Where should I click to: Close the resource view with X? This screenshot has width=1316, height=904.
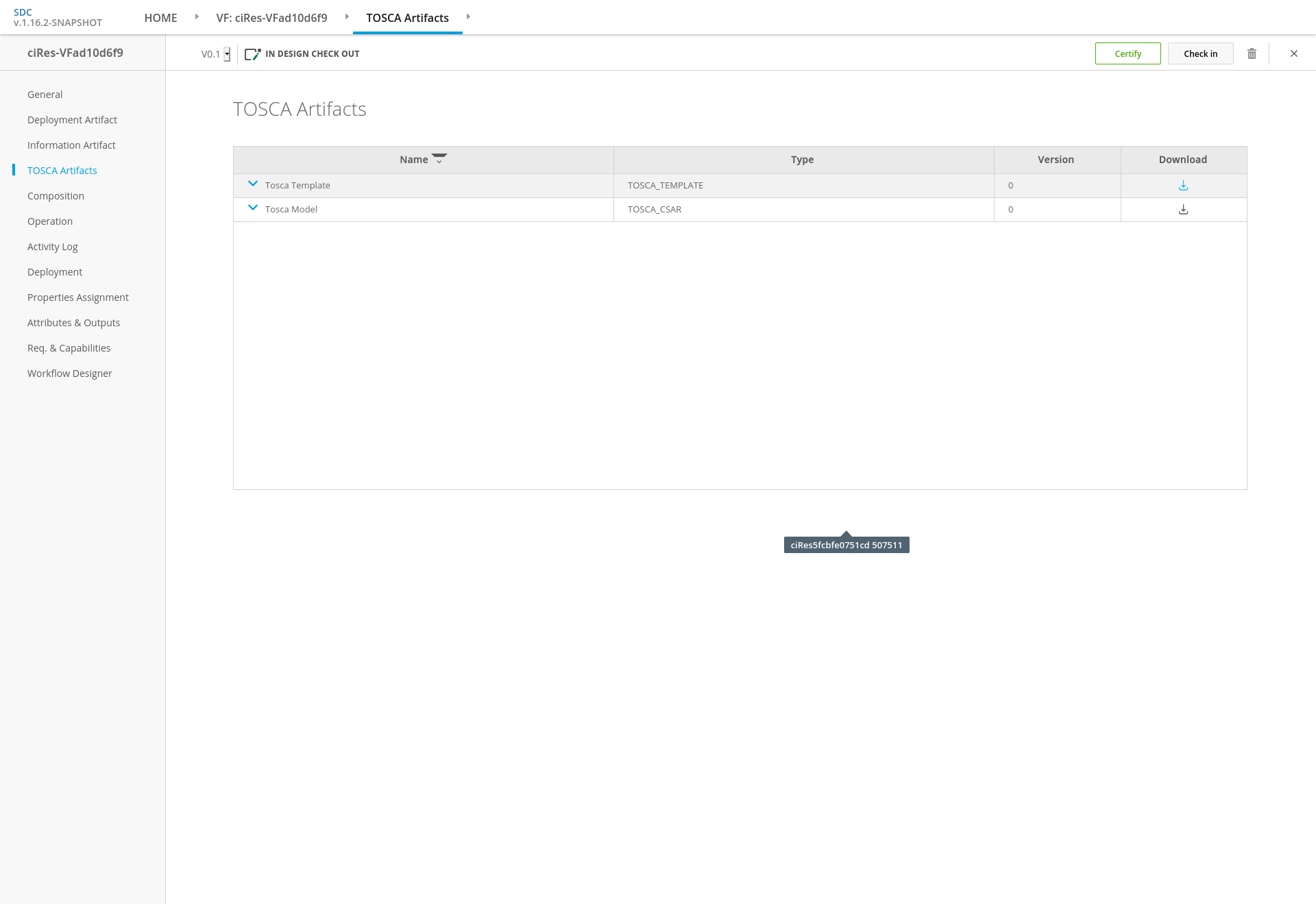click(x=1293, y=53)
